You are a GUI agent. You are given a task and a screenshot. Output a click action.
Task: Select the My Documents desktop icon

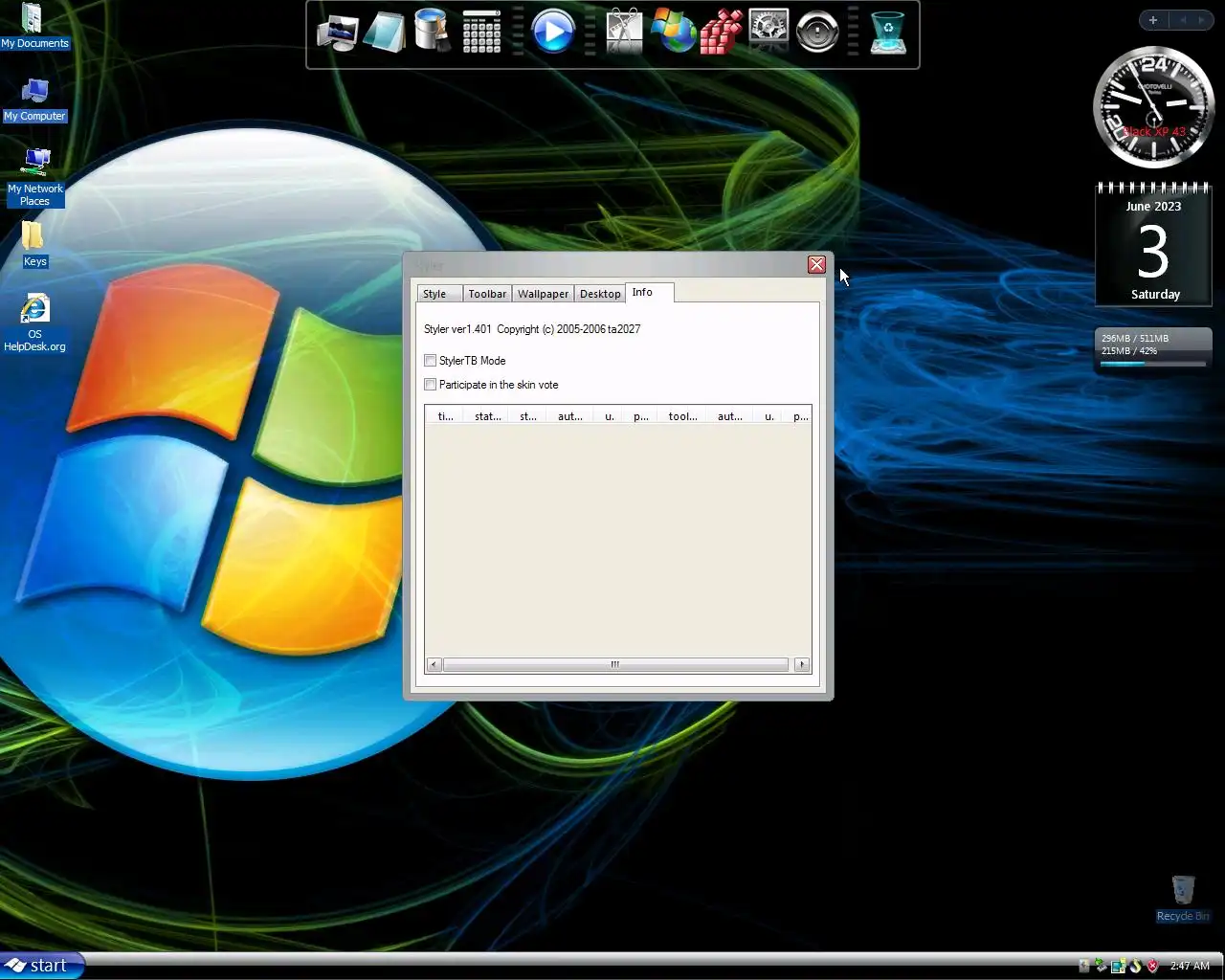(x=34, y=26)
